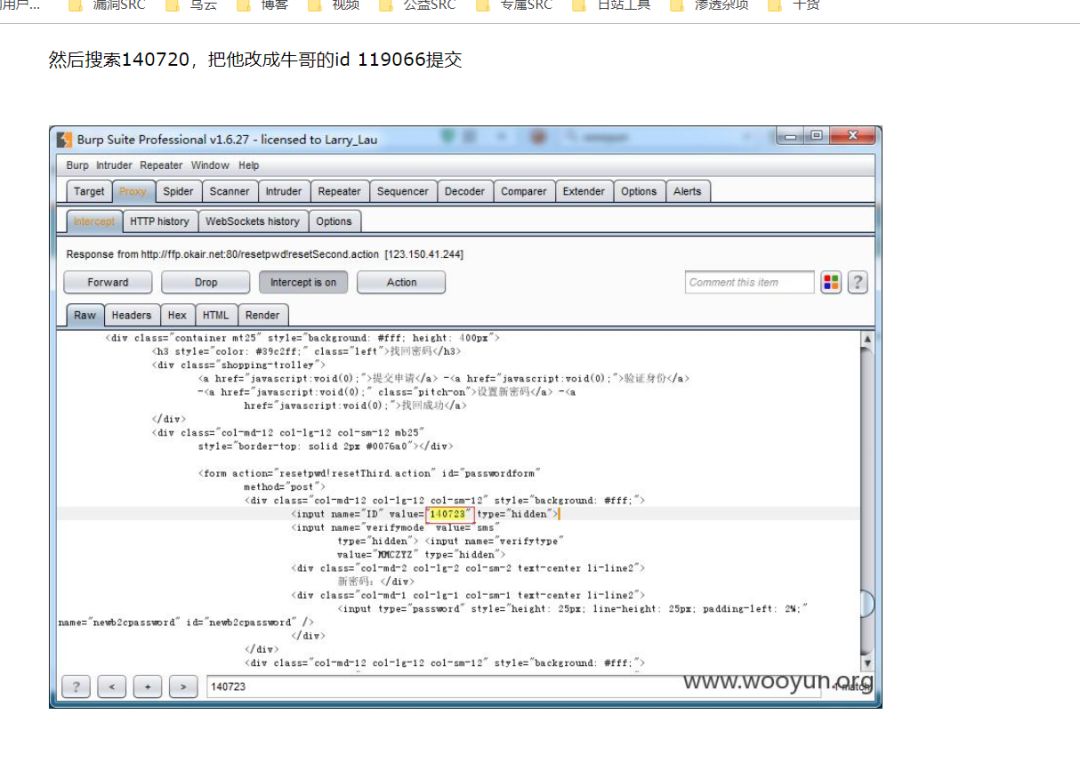The height and width of the screenshot is (763, 1080).
Task: Click the highlighted 140723 ID value
Action: click(448, 514)
